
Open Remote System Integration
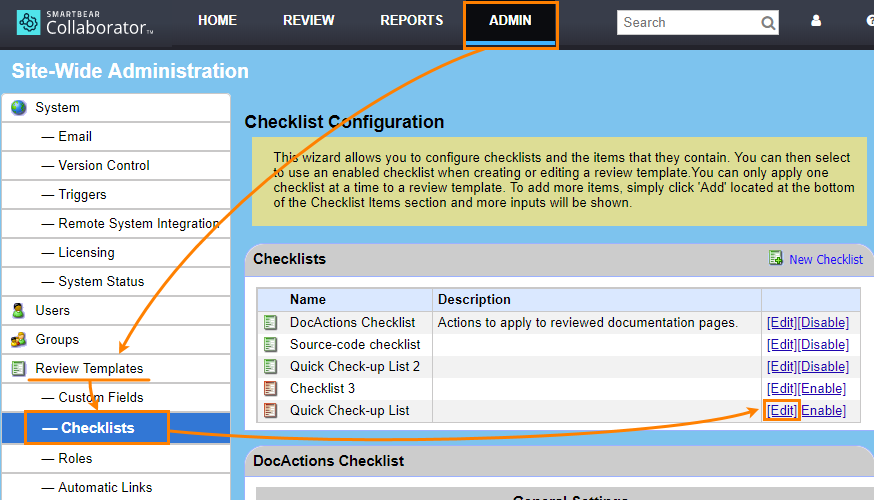(x=116, y=224)
